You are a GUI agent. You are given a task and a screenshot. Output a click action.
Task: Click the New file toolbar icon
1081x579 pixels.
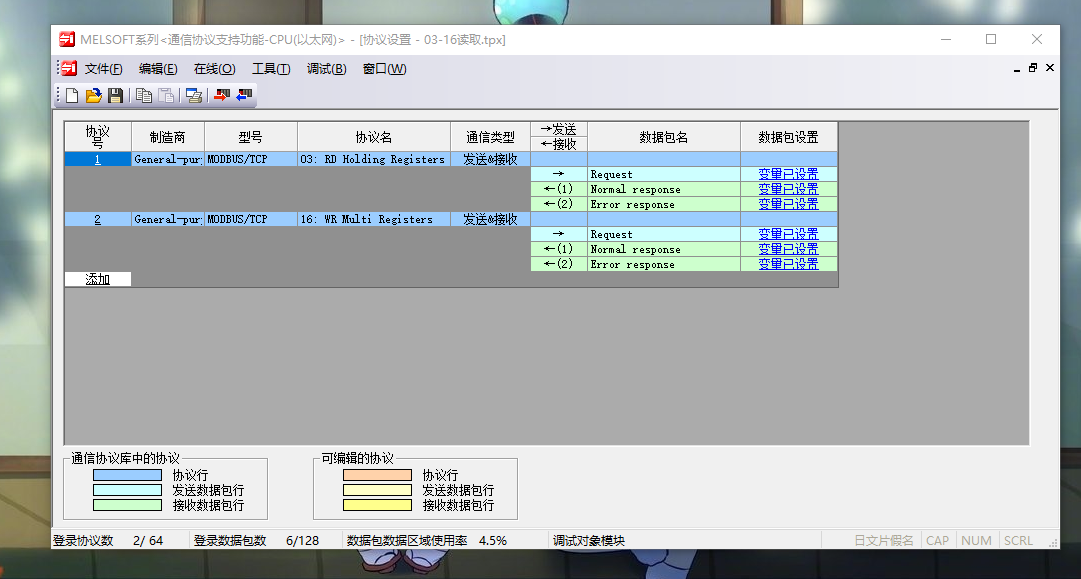[72, 96]
